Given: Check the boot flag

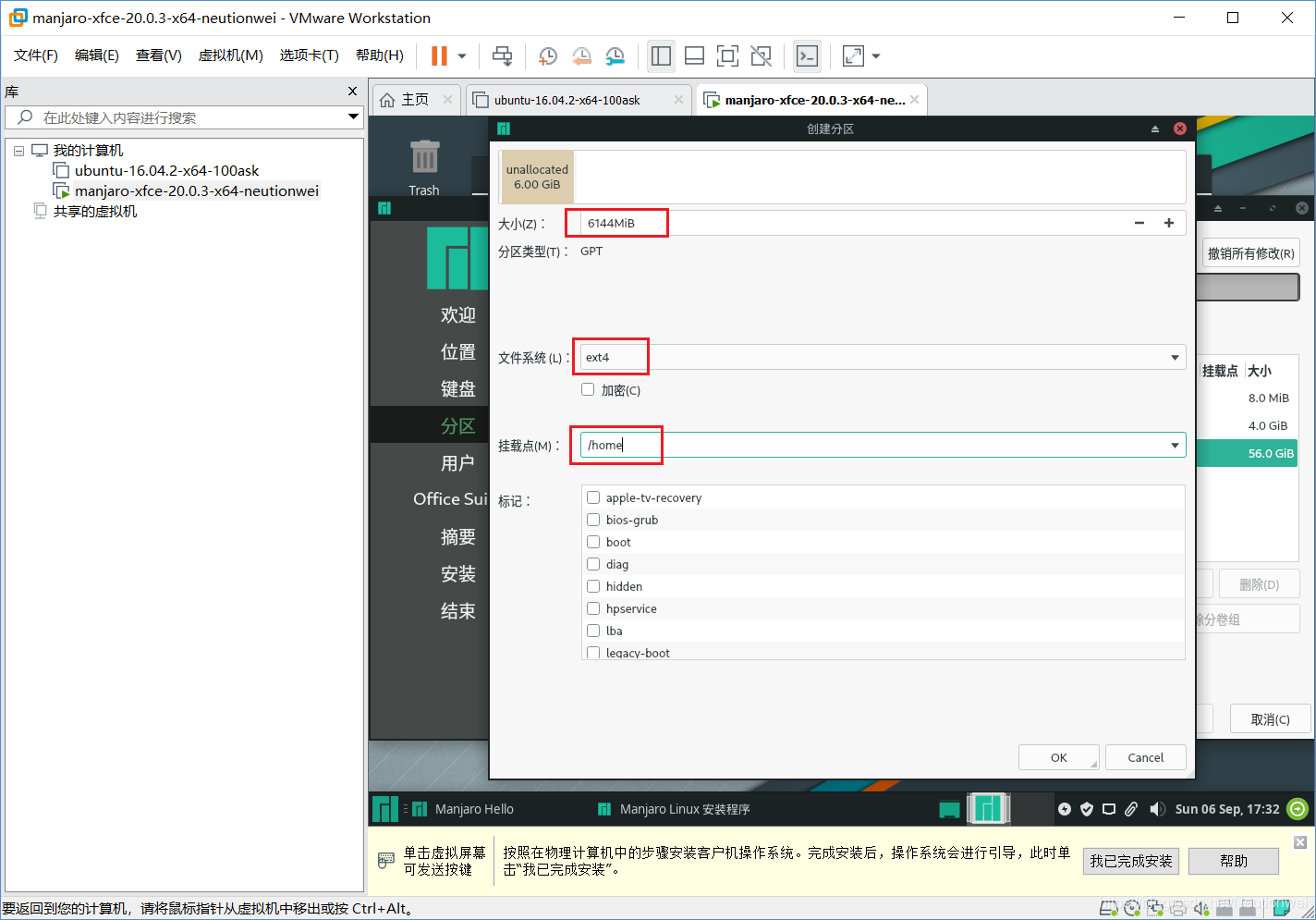Looking at the screenshot, I should pos(593,542).
